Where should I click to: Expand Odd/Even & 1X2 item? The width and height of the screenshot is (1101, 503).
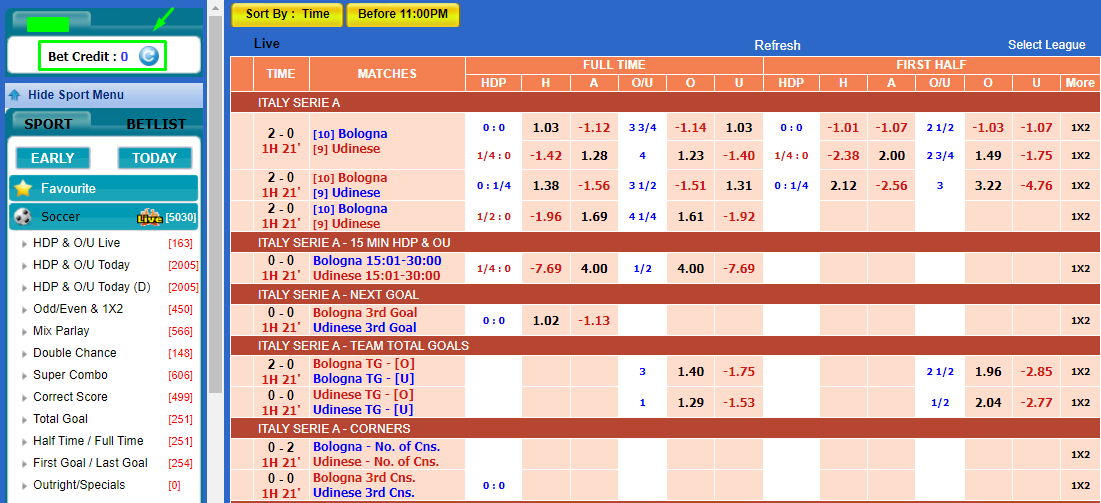point(78,308)
